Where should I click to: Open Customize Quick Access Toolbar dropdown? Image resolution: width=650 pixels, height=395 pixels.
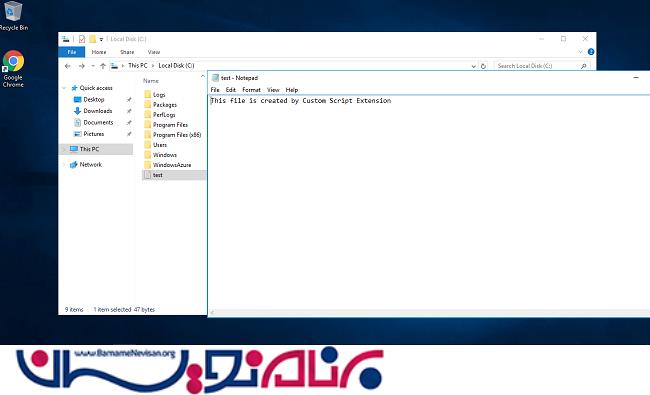point(101,39)
